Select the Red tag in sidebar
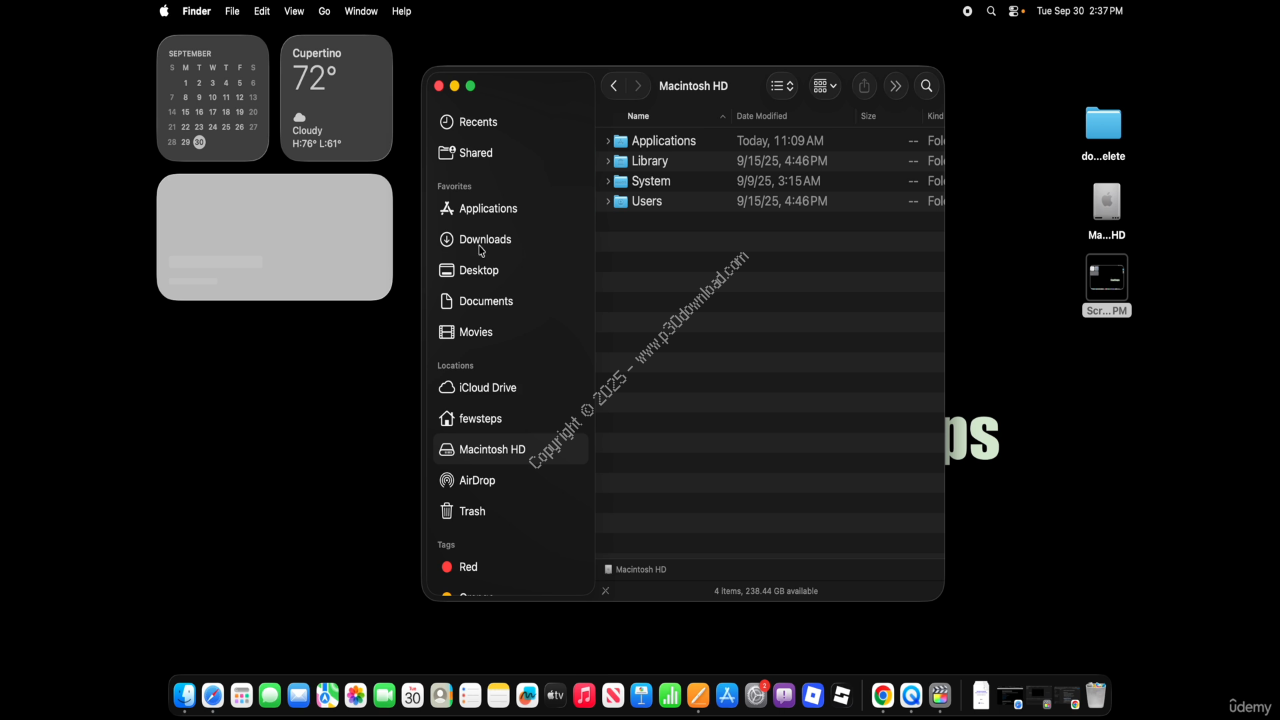 (x=467, y=567)
